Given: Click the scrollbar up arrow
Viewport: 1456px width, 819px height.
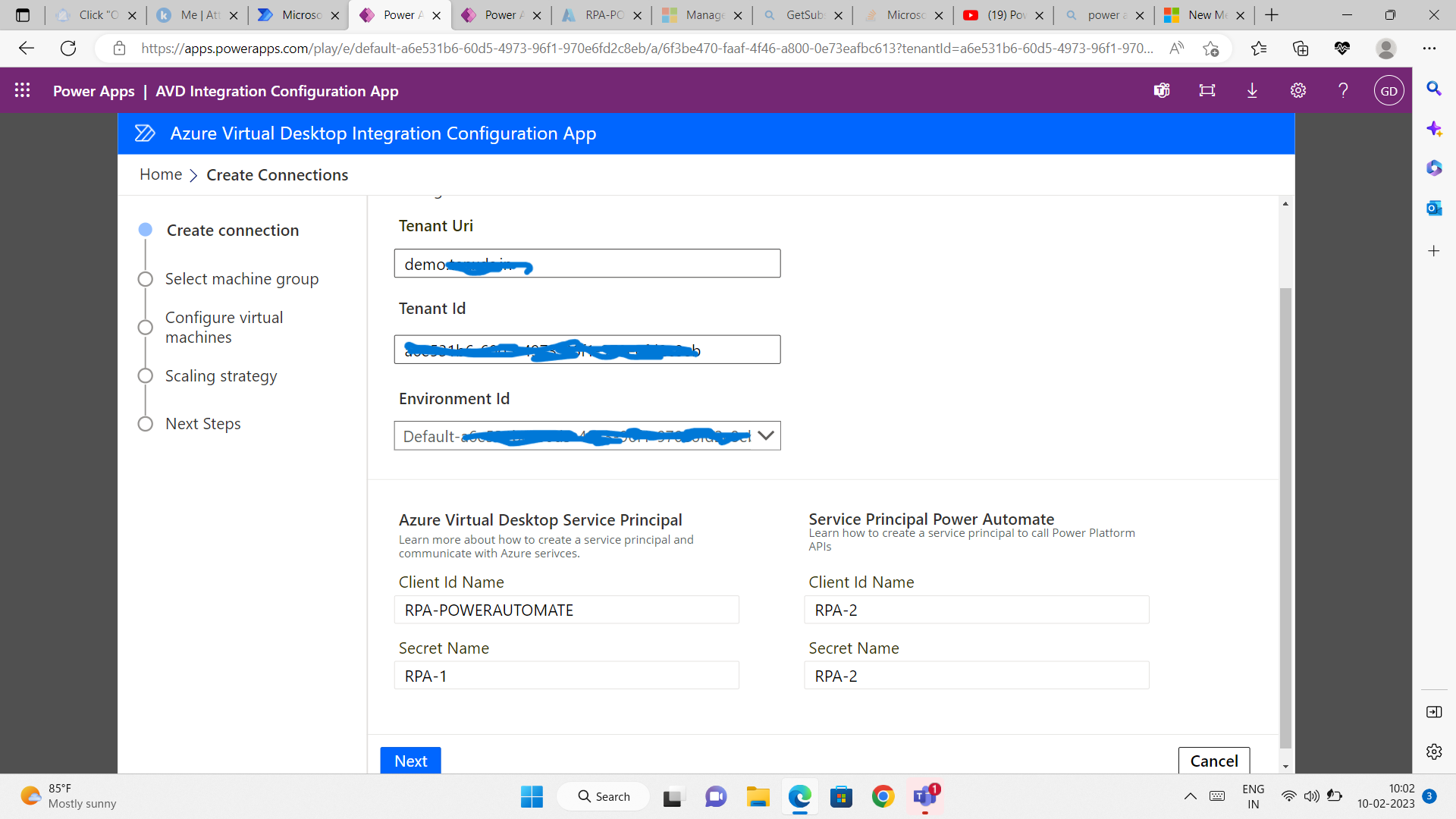Looking at the screenshot, I should [1285, 204].
